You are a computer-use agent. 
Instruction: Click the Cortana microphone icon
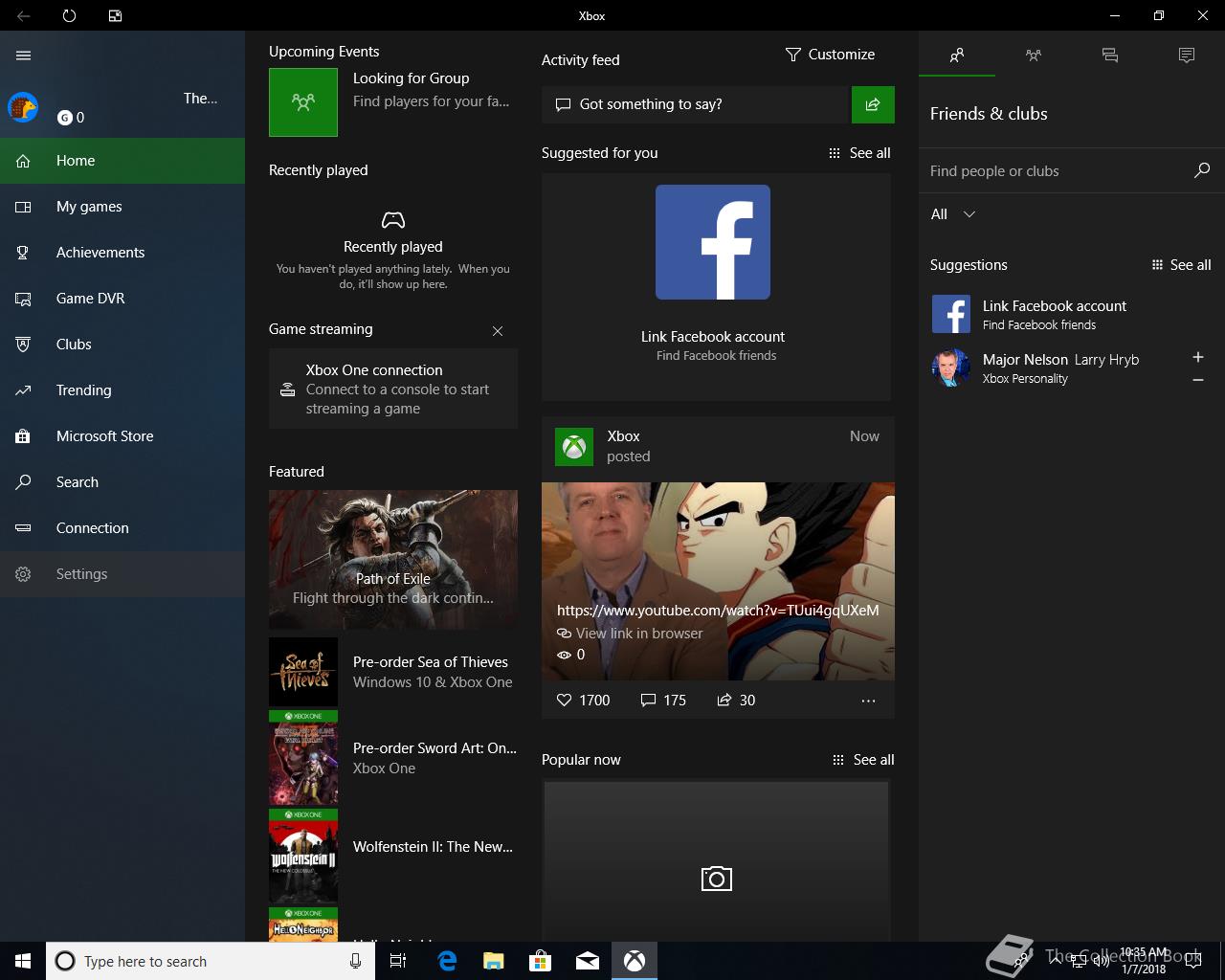pyautogui.click(x=356, y=961)
